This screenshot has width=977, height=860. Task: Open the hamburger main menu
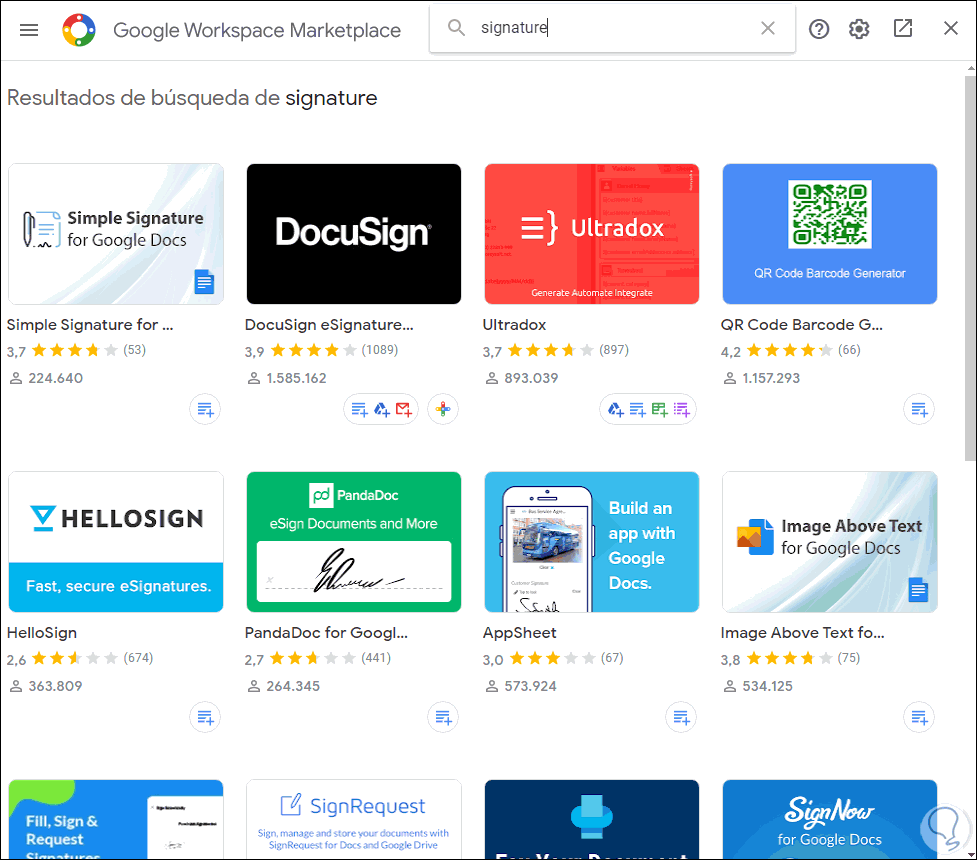tap(29, 29)
